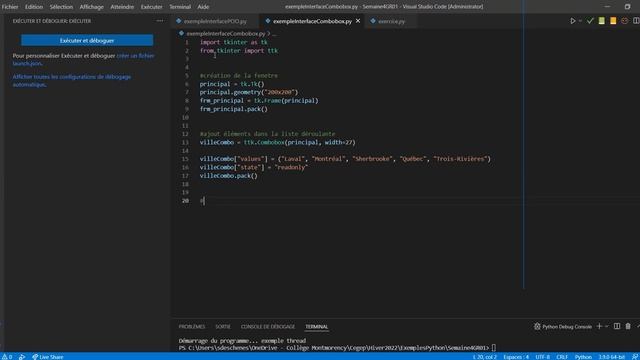Open the new terminal profile dropdown
Image resolution: width=640 pixels, height=360 pixels.
click(x=607, y=327)
